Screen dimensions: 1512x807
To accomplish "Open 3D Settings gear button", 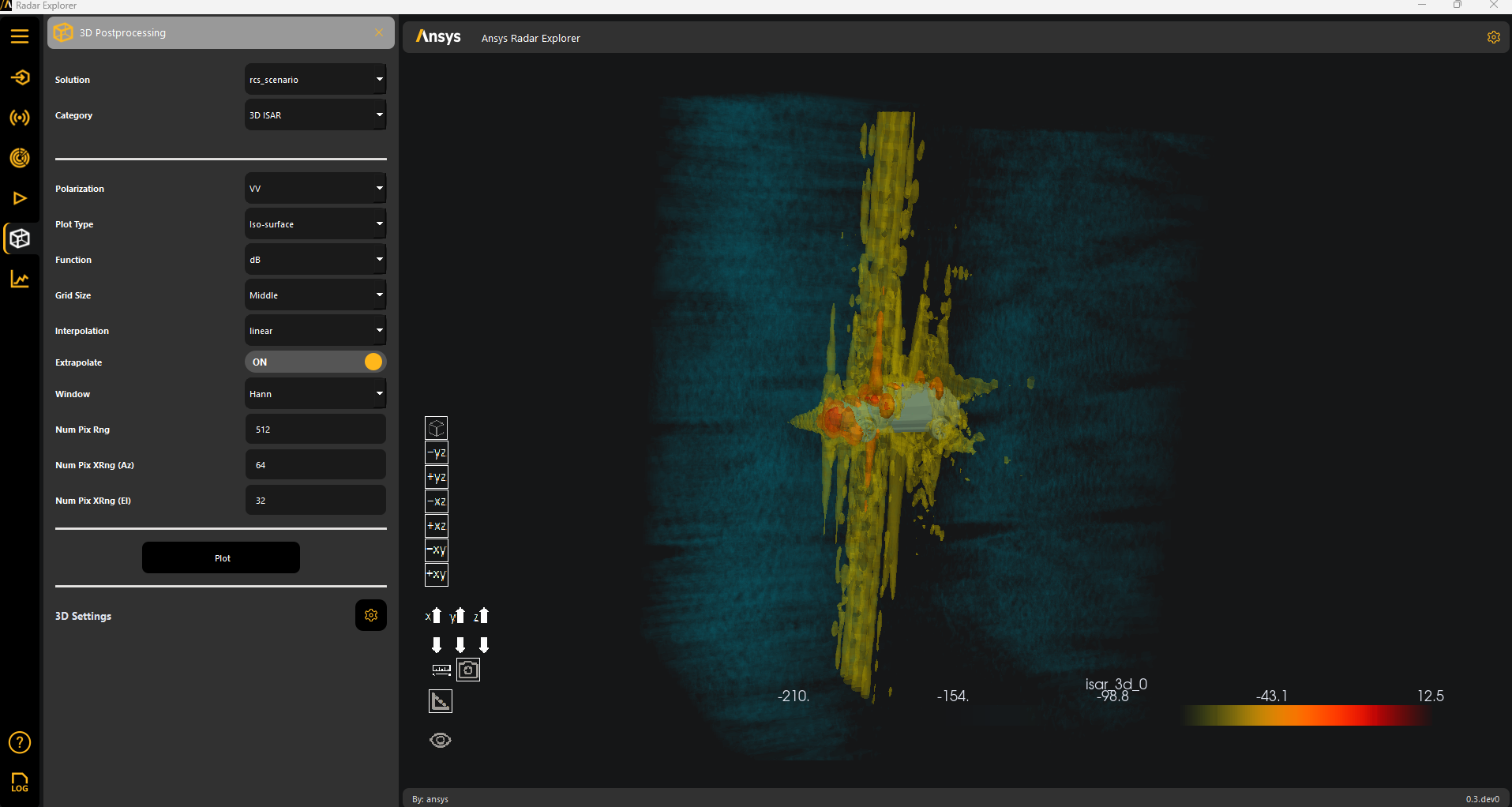I will [x=370, y=615].
